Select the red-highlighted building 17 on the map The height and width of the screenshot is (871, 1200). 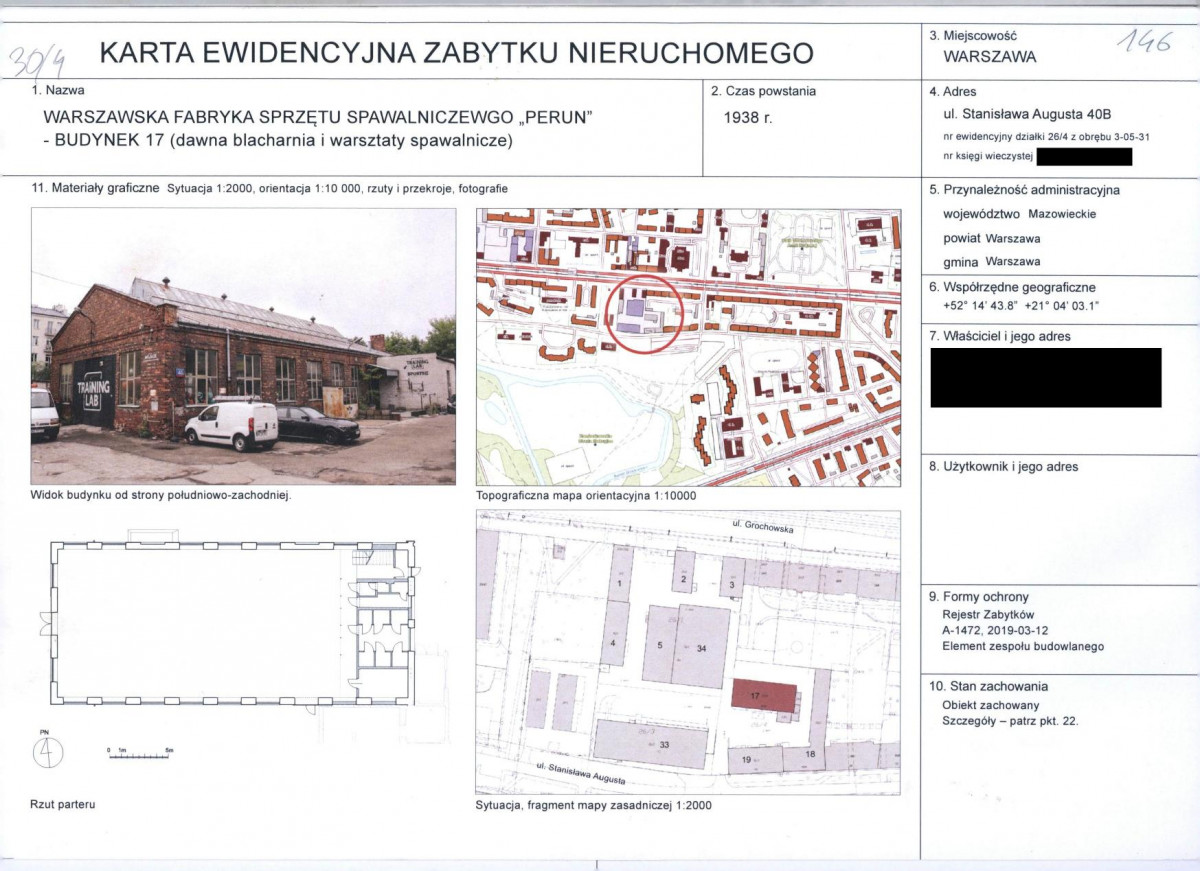click(x=765, y=694)
